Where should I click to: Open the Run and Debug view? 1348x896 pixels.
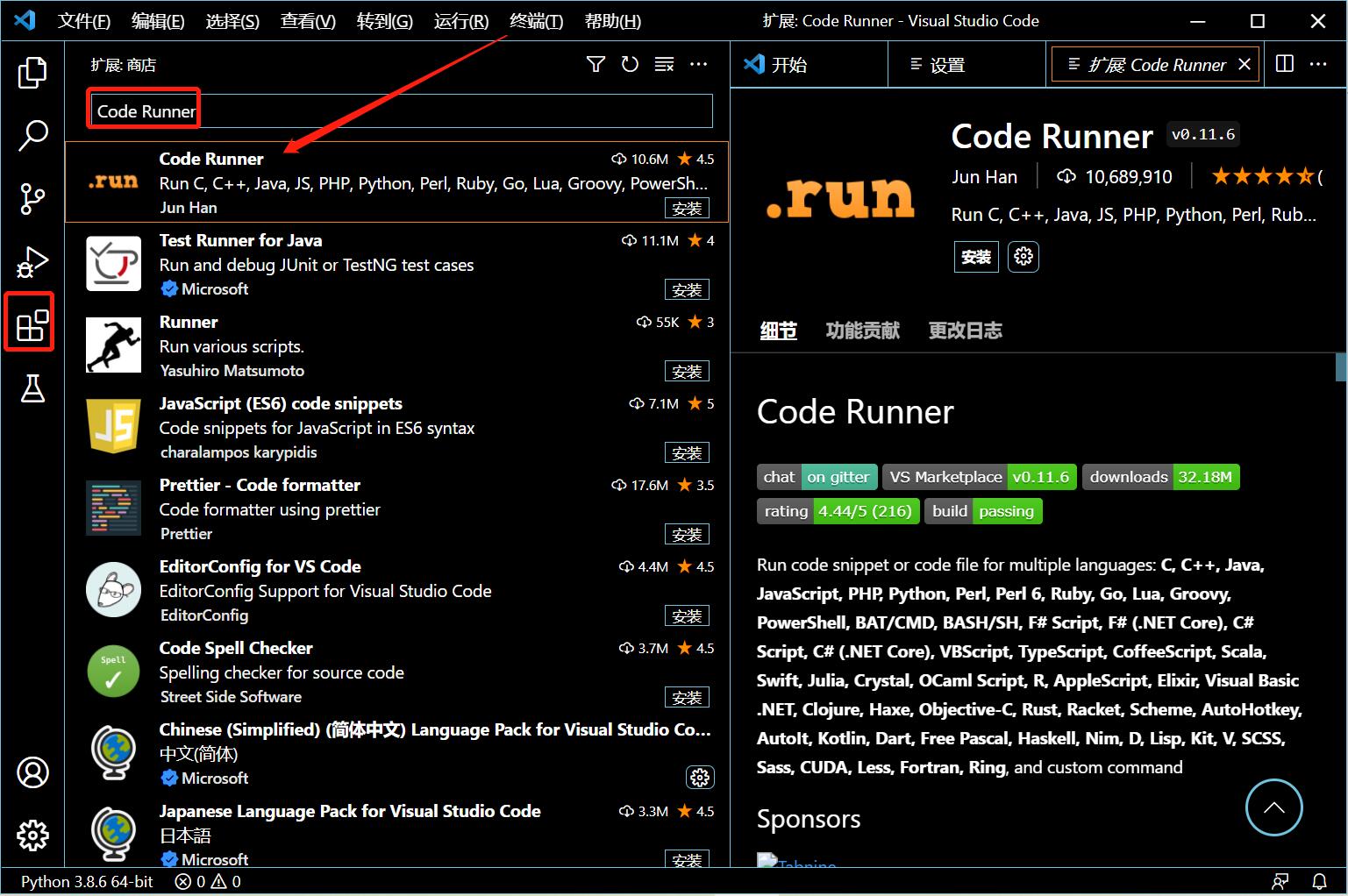(32, 262)
